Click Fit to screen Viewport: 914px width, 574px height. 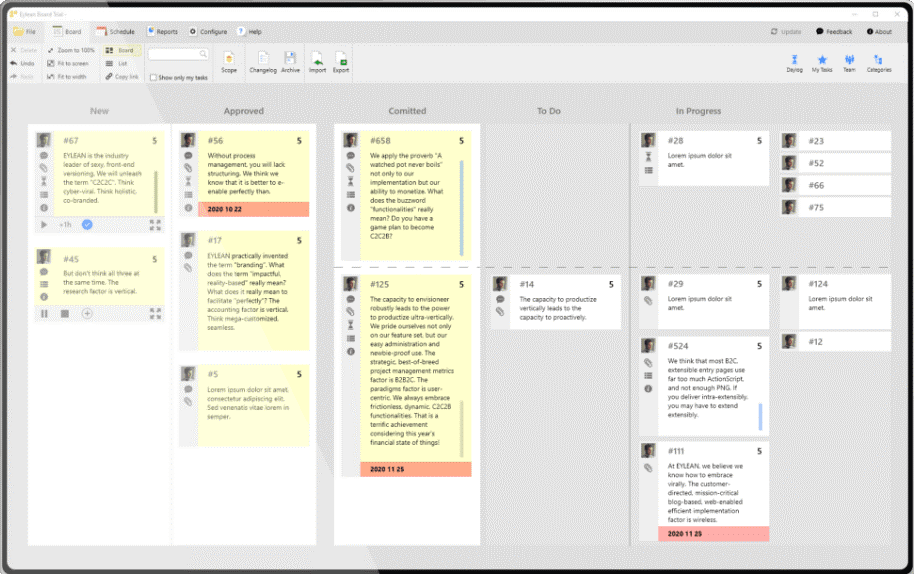(x=68, y=63)
